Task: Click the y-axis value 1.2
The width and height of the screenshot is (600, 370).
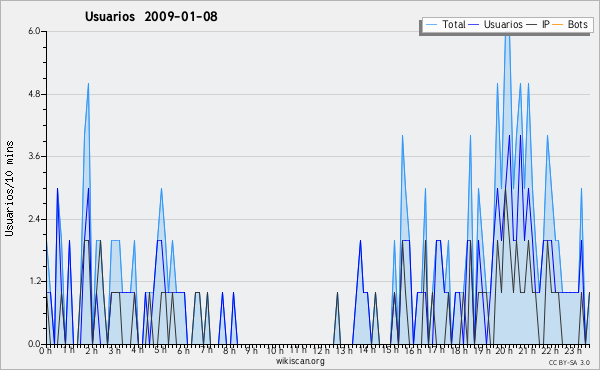Action: tap(34, 282)
